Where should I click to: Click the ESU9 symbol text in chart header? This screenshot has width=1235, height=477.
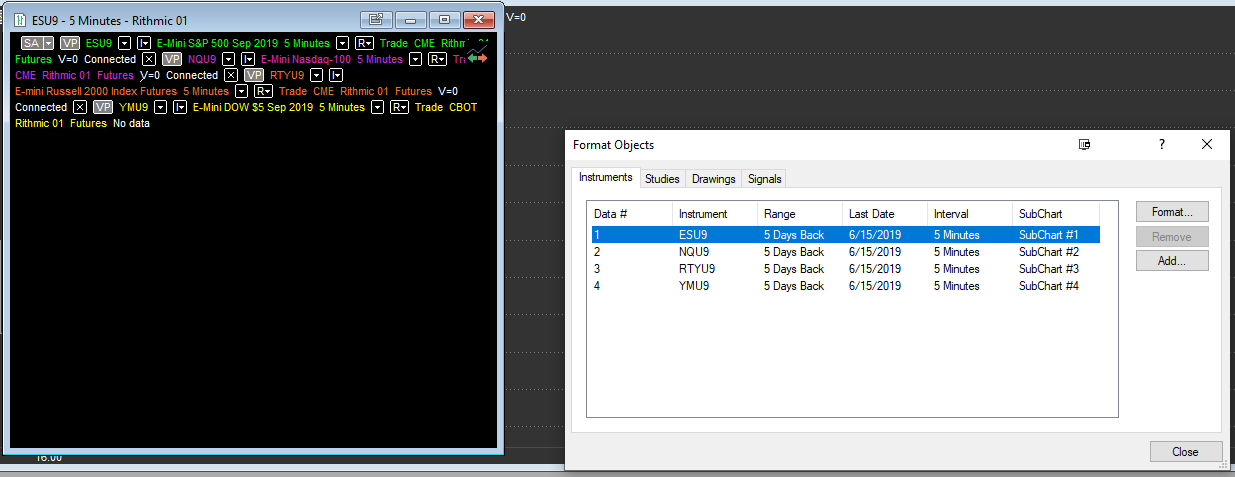click(99, 43)
